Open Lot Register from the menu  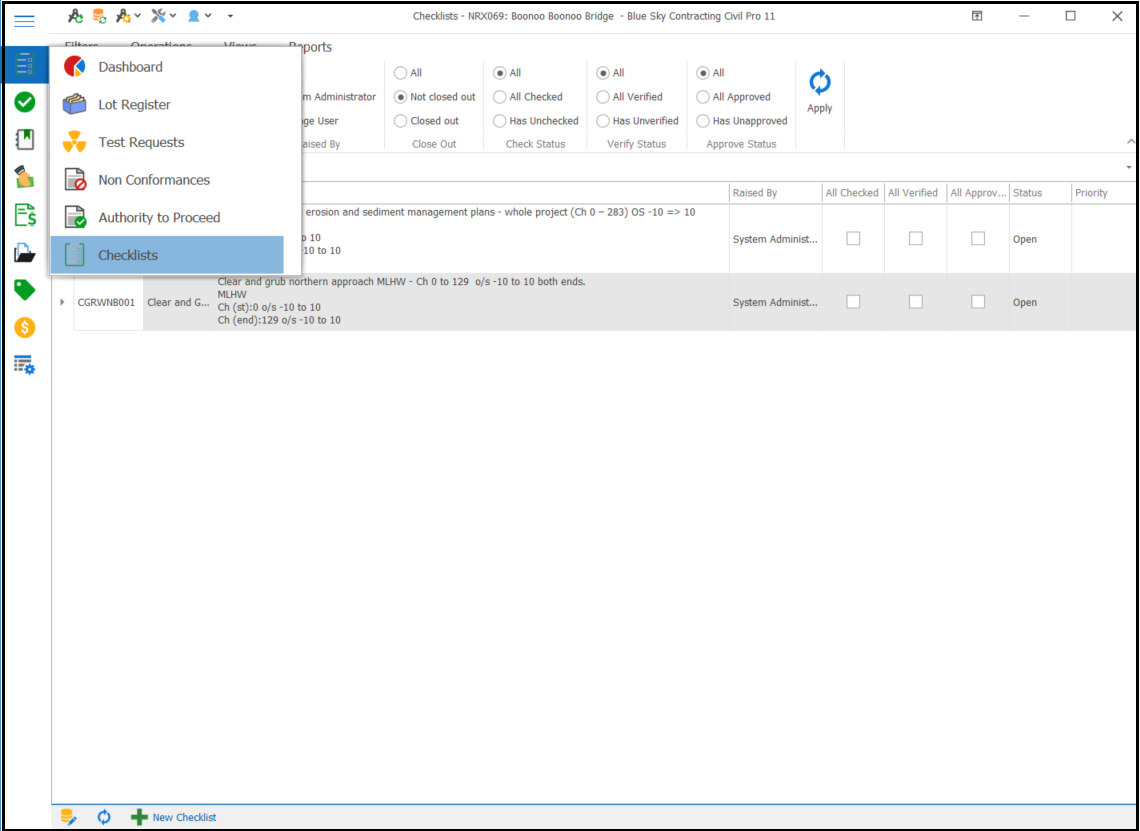(134, 105)
